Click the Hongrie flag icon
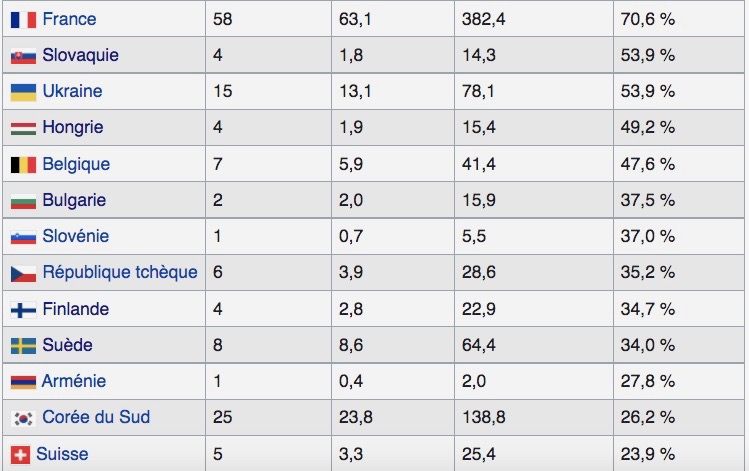749x471 pixels. (23, 128)
